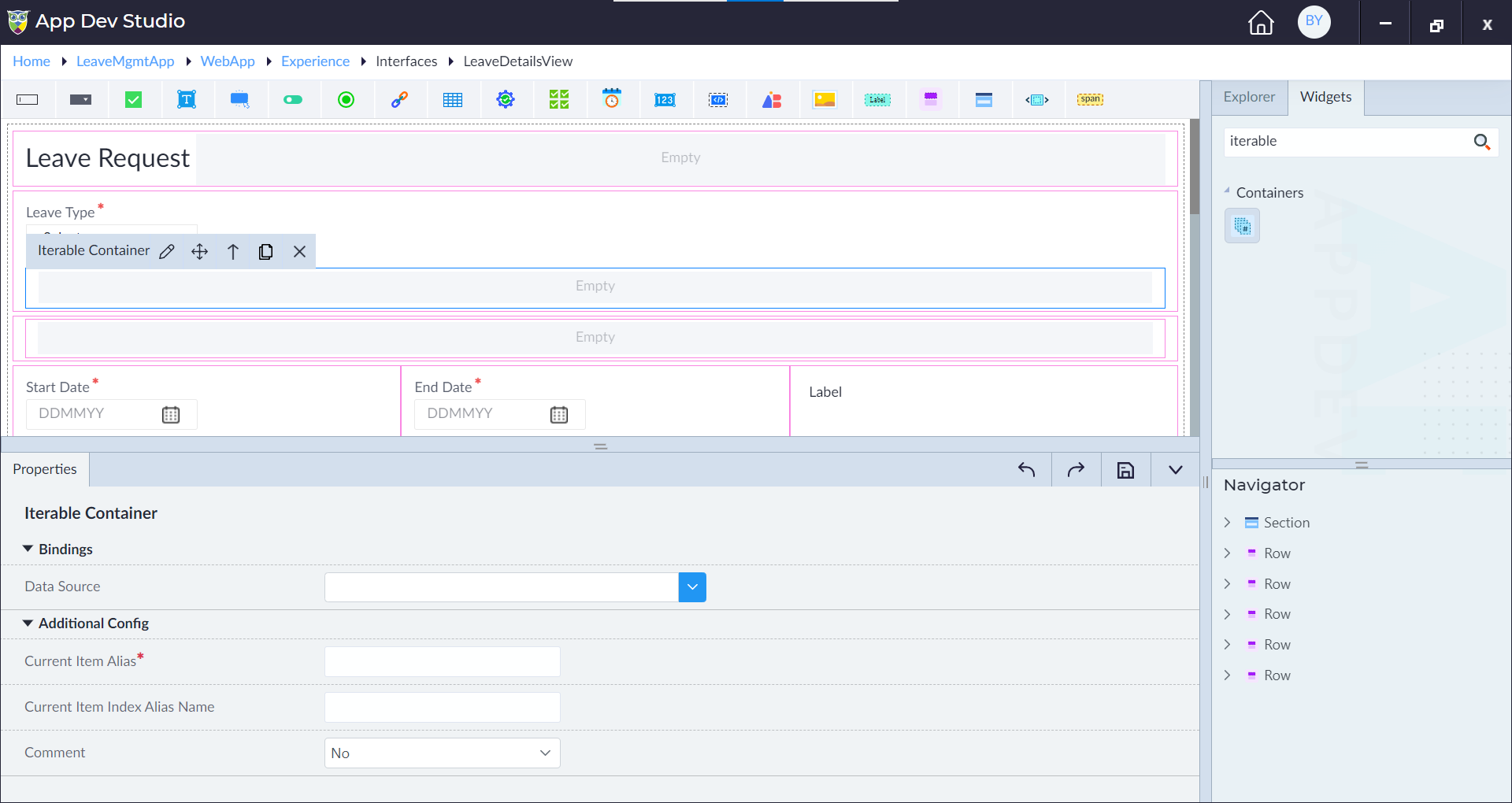Select the purple row widget icon
The width and height of the screenshot is (1512, 803).
tap(931, 99)
